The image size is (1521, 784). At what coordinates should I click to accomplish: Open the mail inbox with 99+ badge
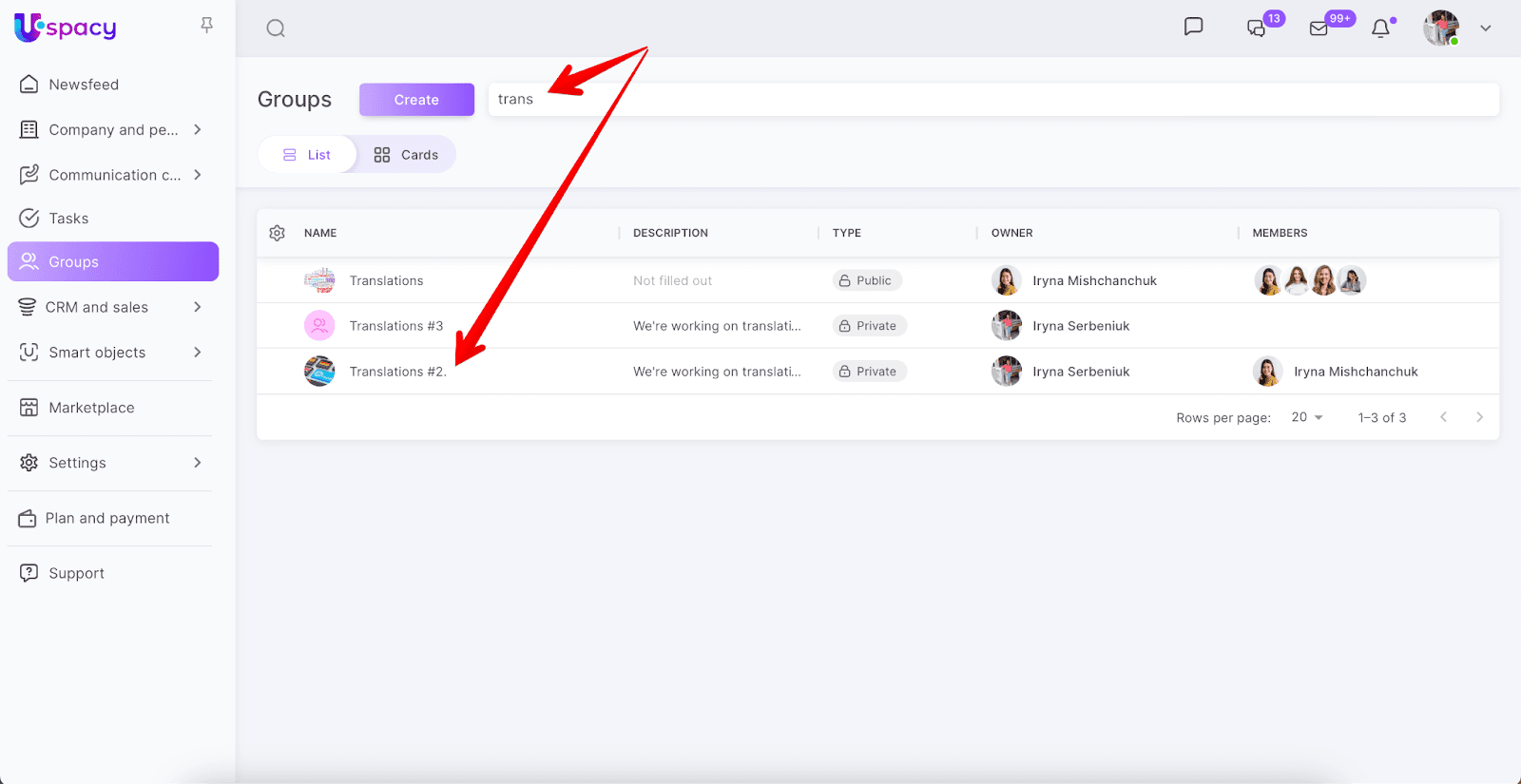pos(1319,29)
